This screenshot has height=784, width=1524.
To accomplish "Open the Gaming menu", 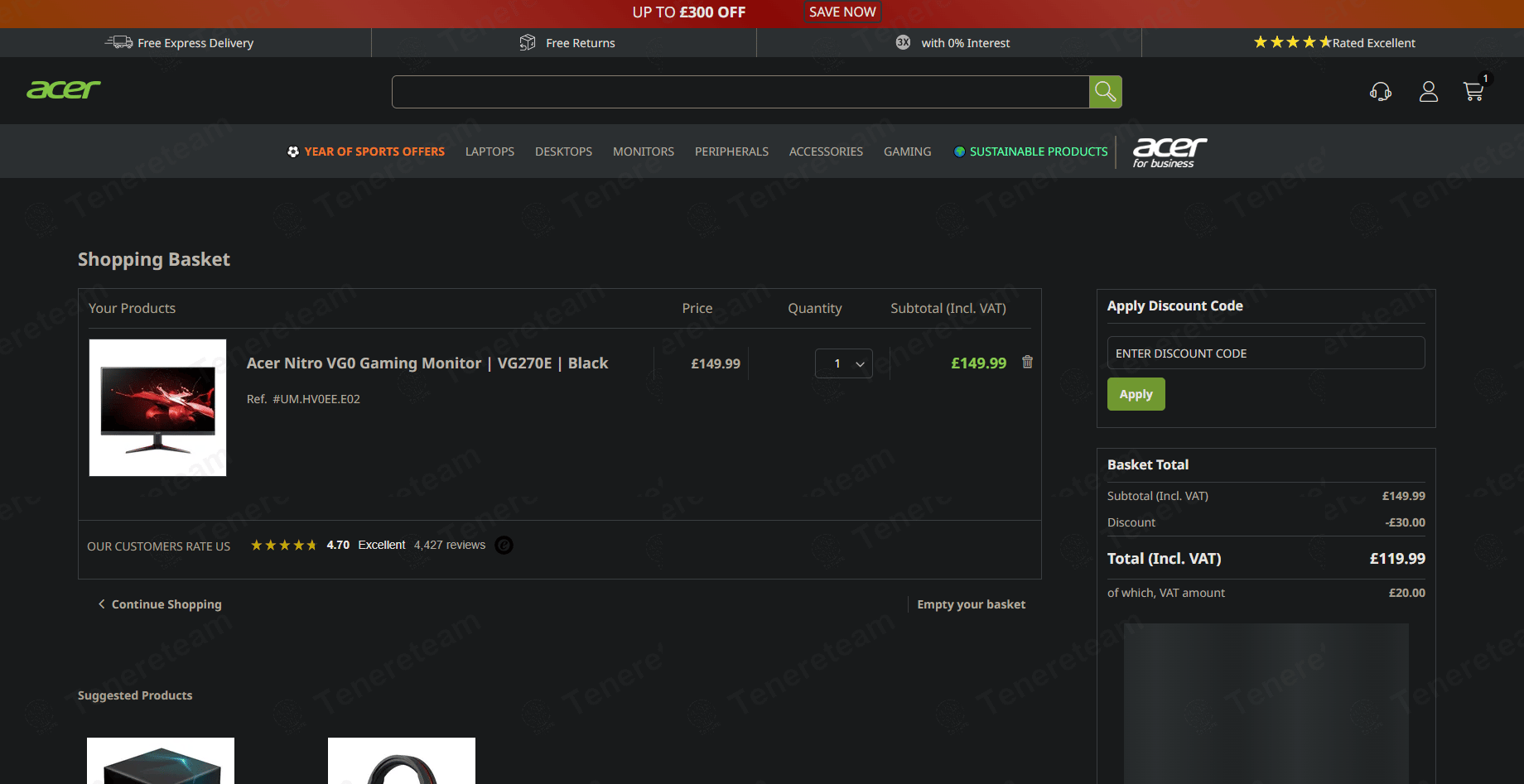I will 907,152.
